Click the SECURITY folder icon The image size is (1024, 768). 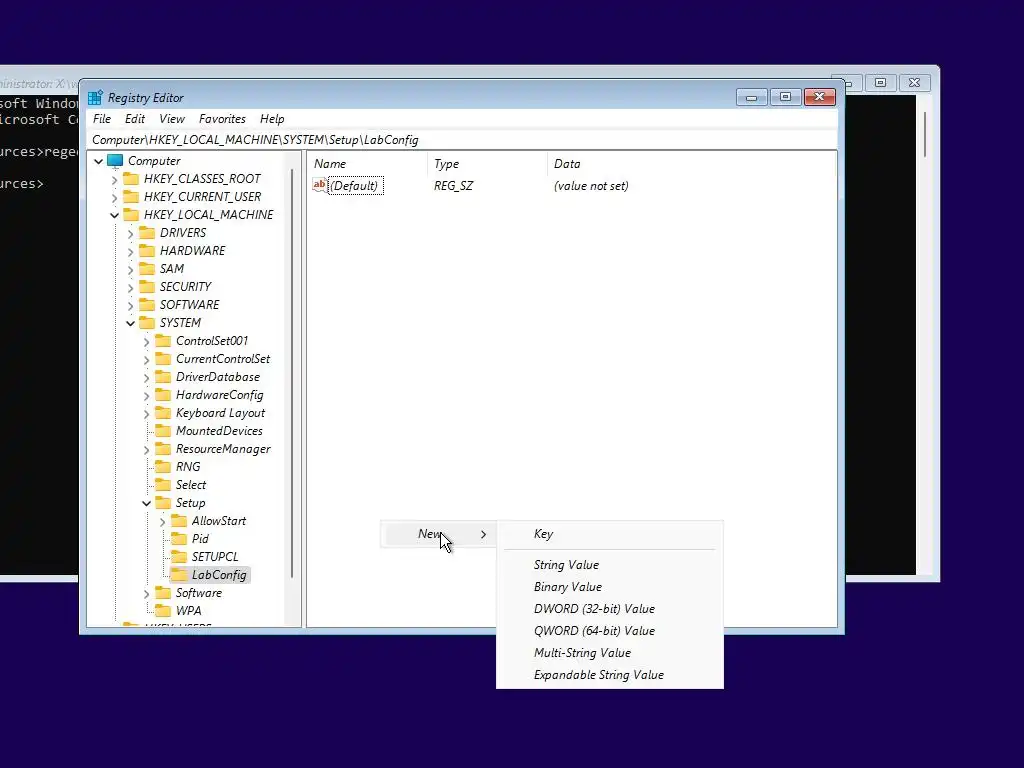coord(147,287)
